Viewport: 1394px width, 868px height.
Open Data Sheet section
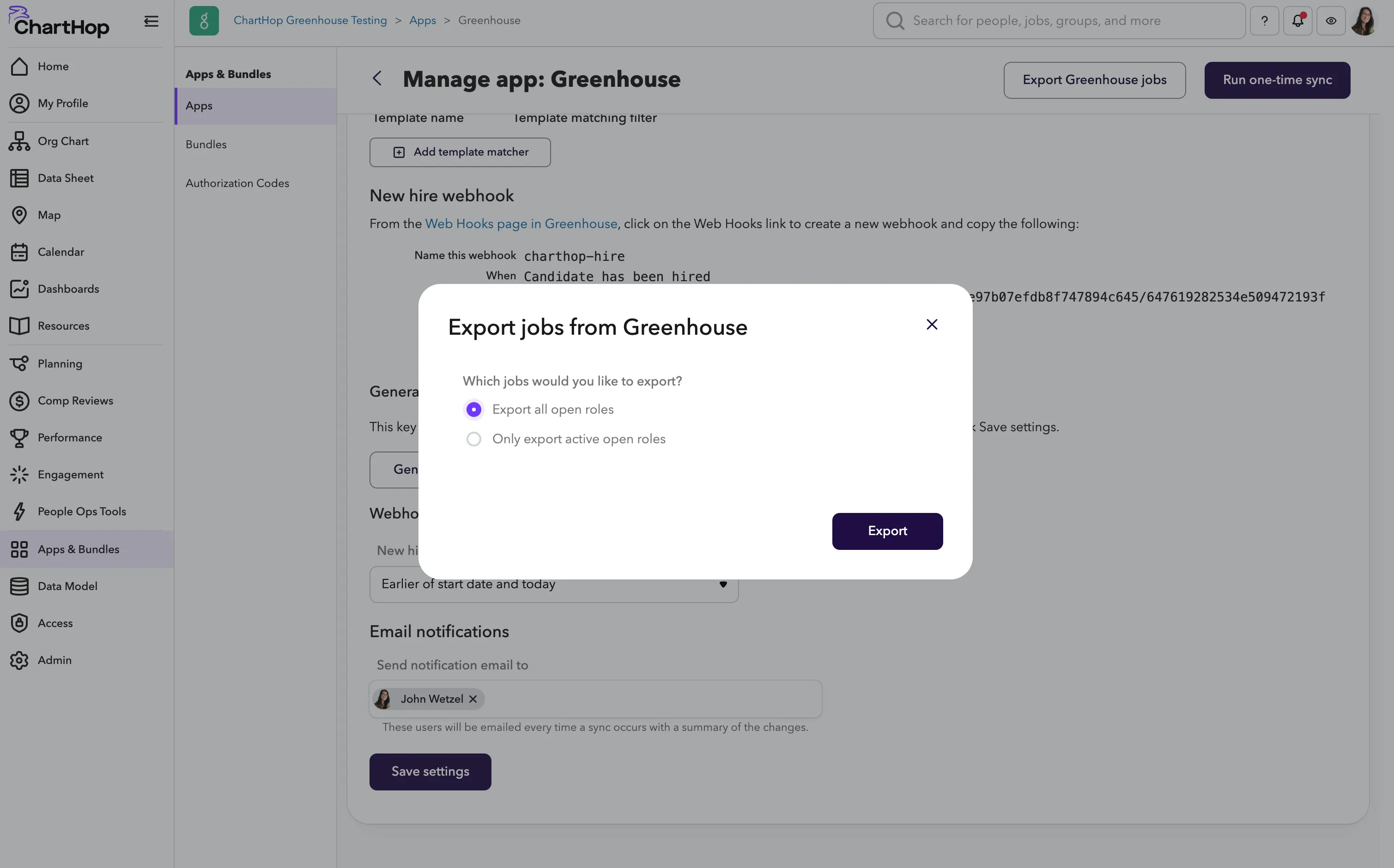pos(86,178)
